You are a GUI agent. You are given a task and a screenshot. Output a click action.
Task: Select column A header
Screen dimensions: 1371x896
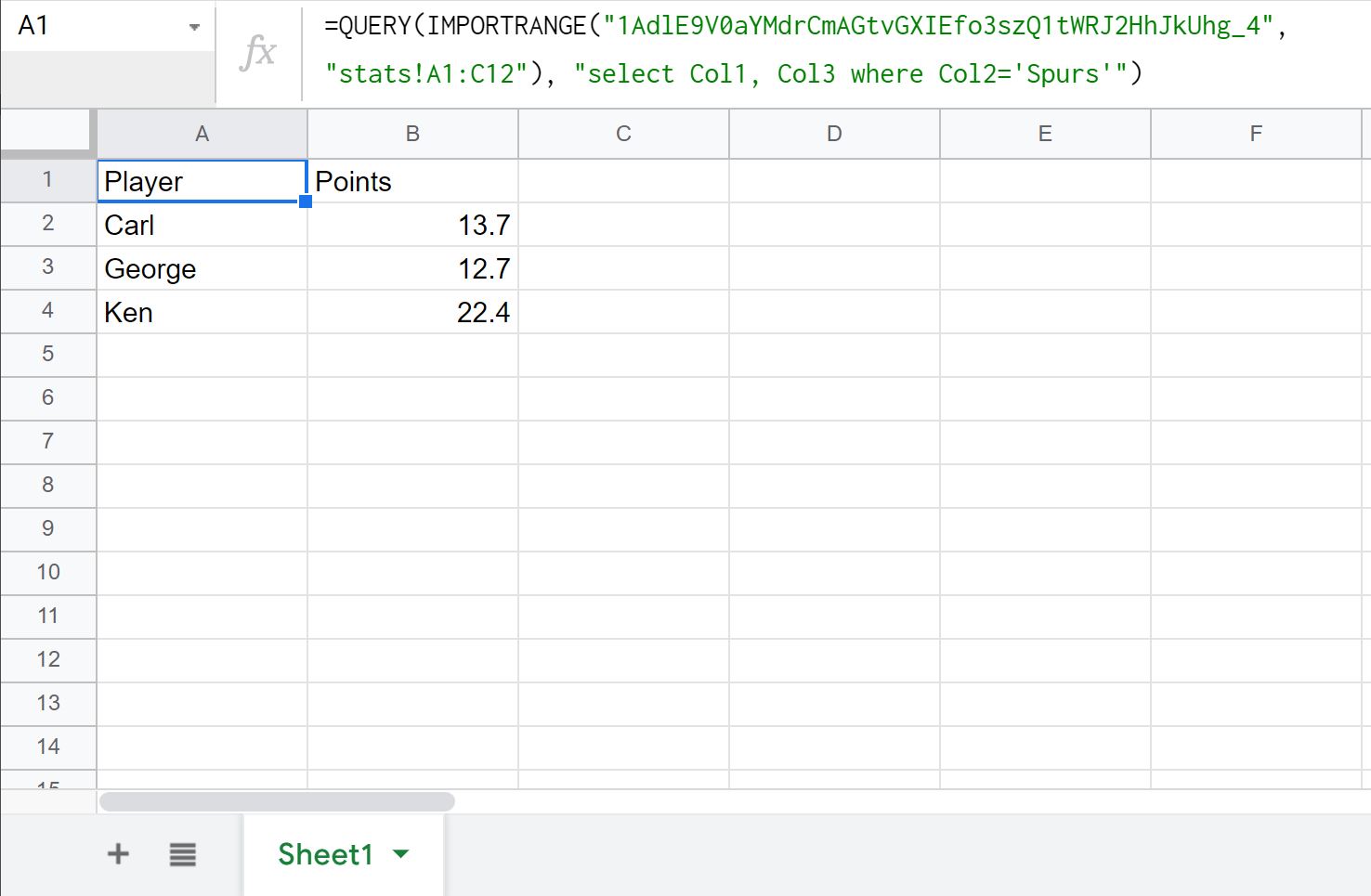(x=202, y=134)
